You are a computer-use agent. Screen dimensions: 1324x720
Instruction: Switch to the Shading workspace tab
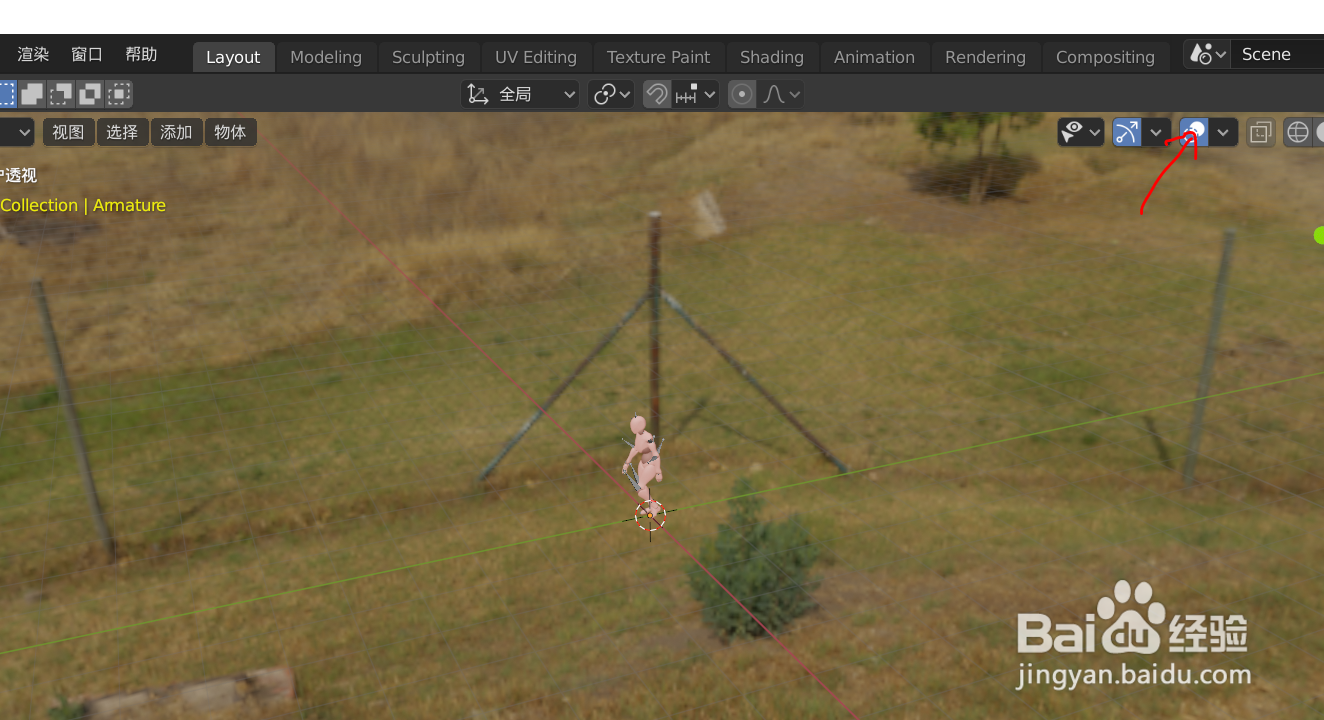coord(772,57)
